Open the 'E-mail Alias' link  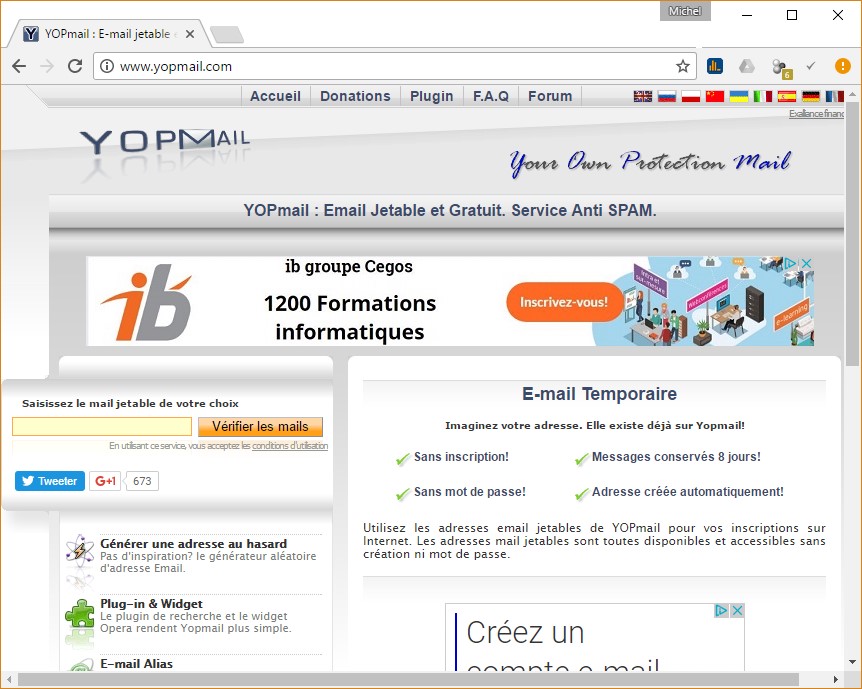136,664
